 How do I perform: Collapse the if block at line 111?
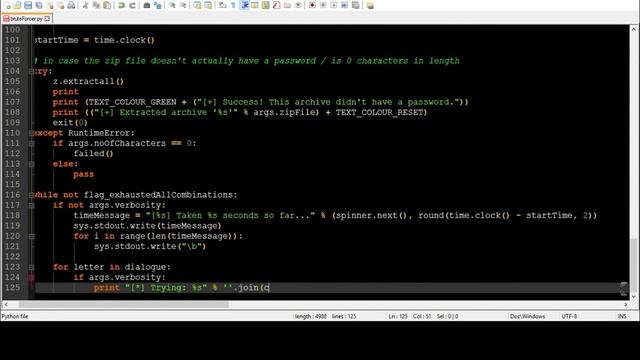(x=31, y=143)
